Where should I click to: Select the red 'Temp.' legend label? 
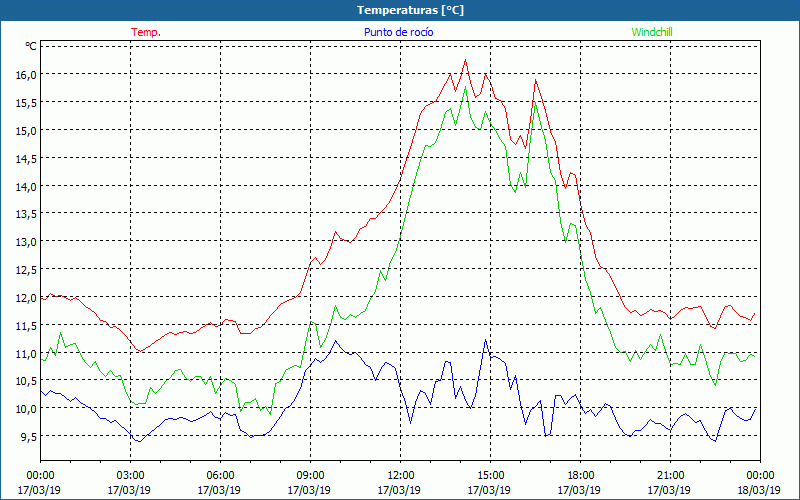coord(146,32)
